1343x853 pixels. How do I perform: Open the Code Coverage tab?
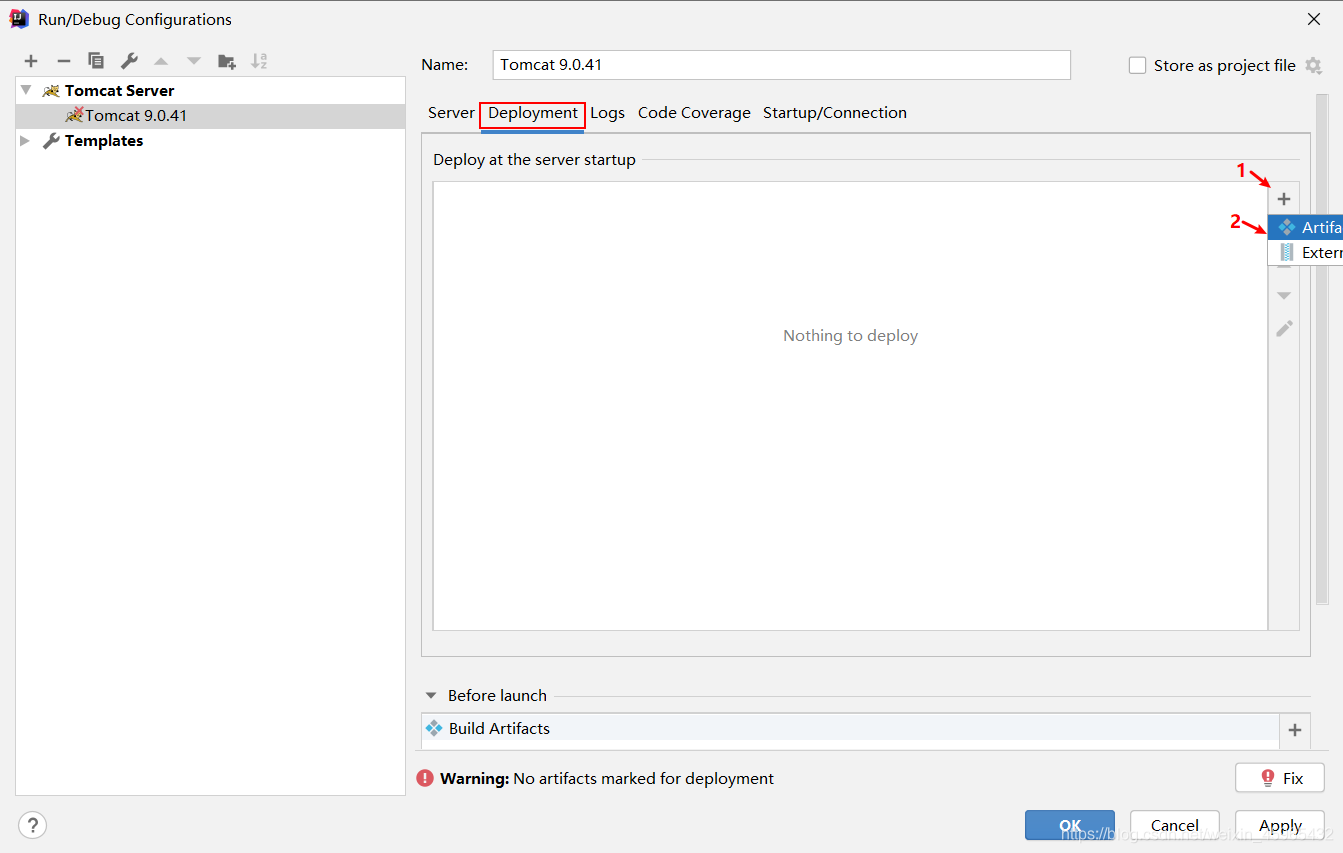694,113
